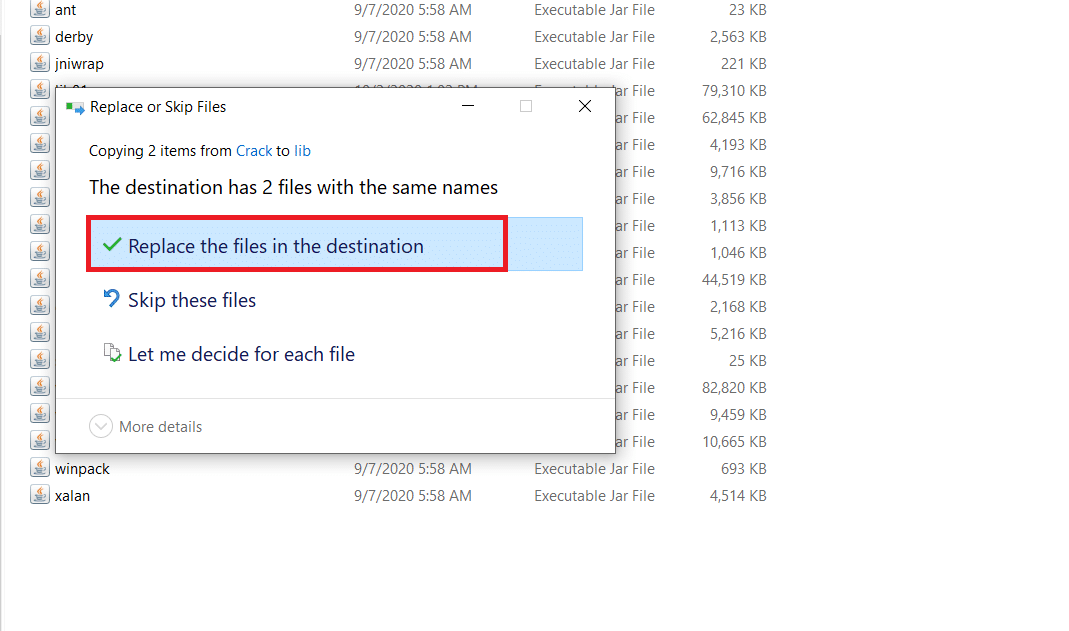Viewport: 1069px width, 631px height.
Task: Select the derby file name
Action: click(74, 37)
